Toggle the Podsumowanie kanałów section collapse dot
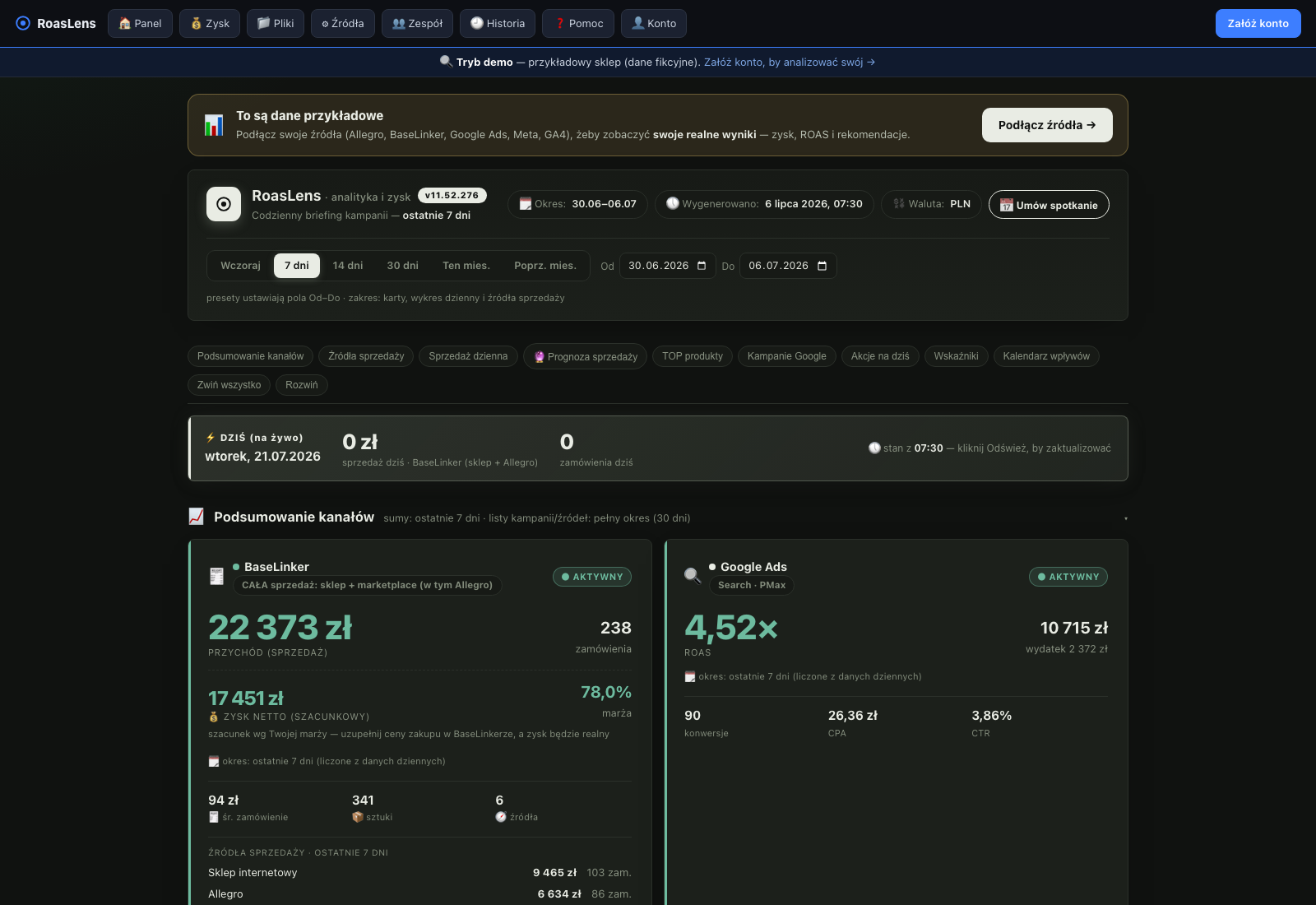Image resolution: width=1316 pixels, height=905 pixels. click(1125, 518)
